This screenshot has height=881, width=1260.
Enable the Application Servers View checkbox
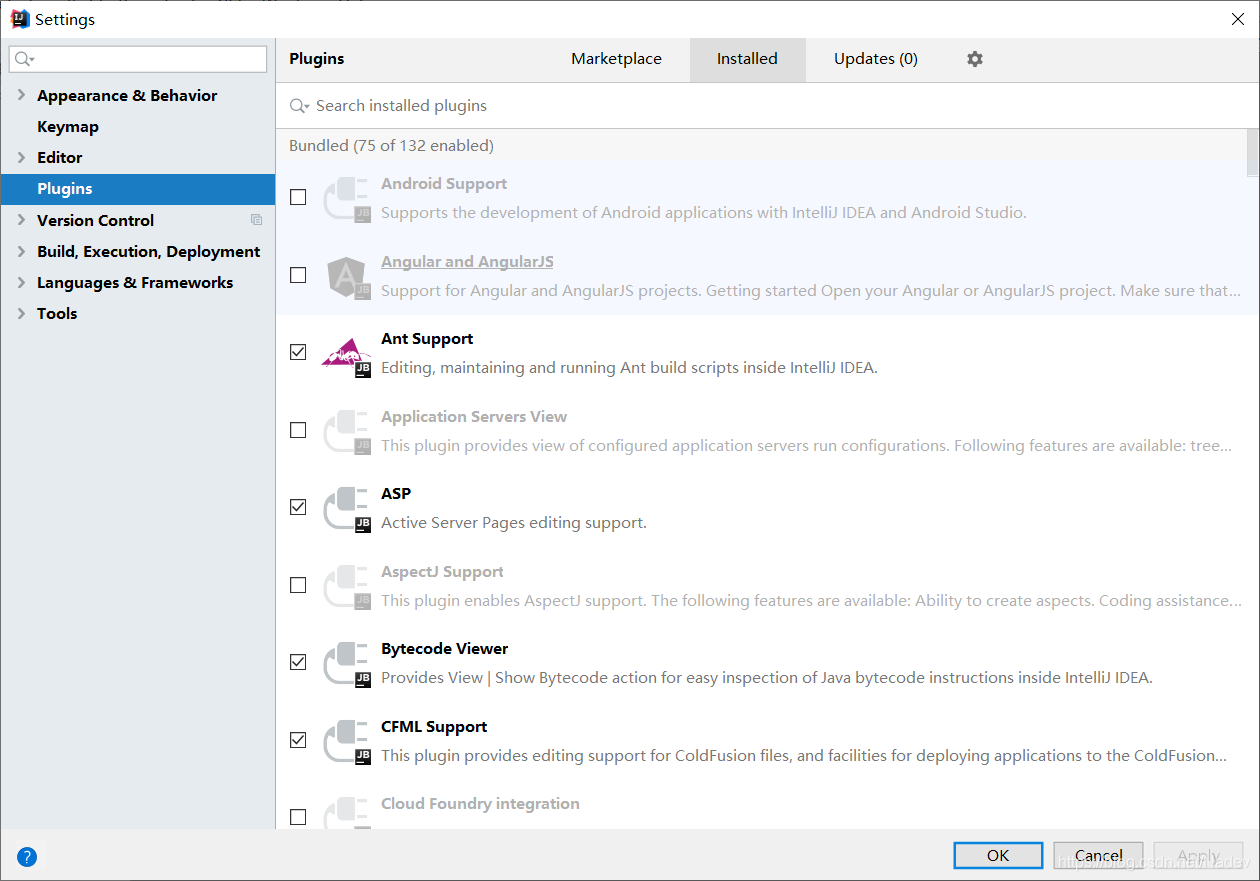point(298,430)
